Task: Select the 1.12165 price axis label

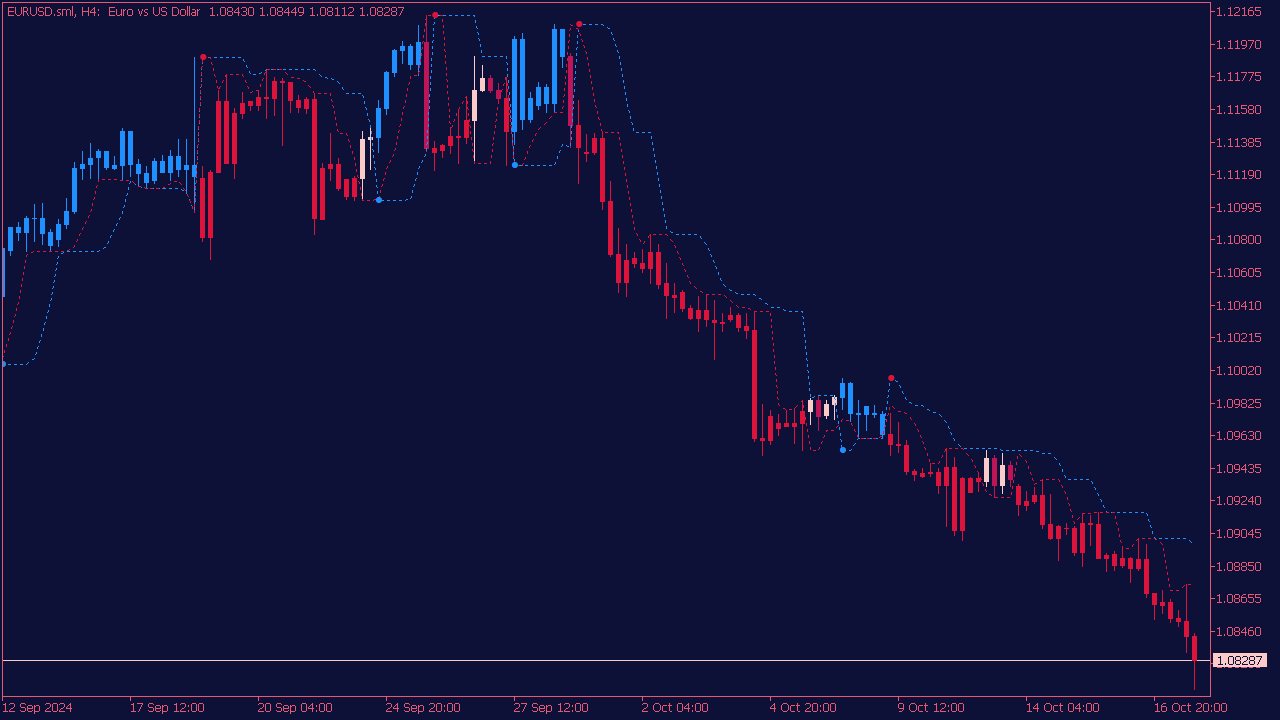Action: tap(1239, 12)
